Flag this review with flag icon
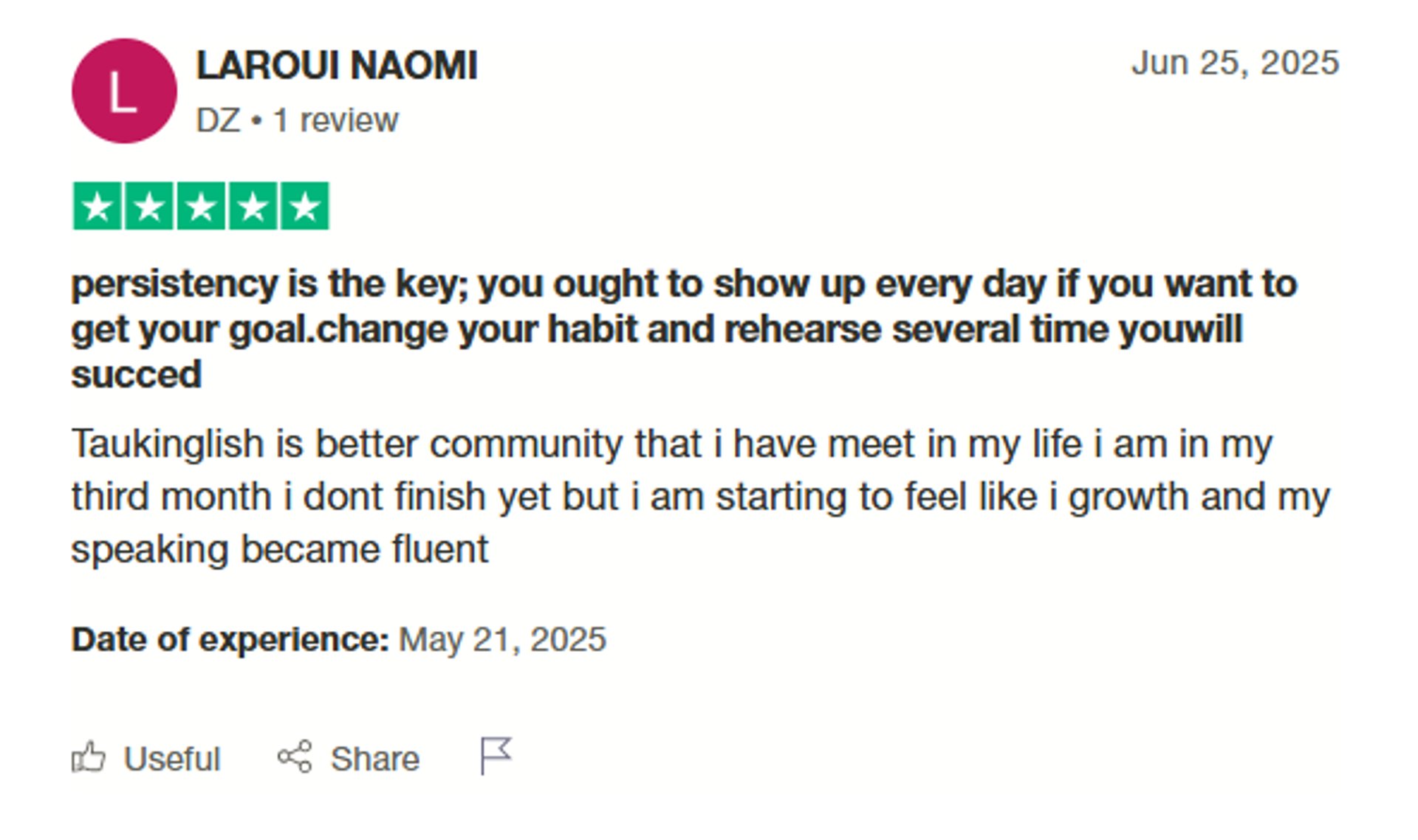 pos(496,756)
